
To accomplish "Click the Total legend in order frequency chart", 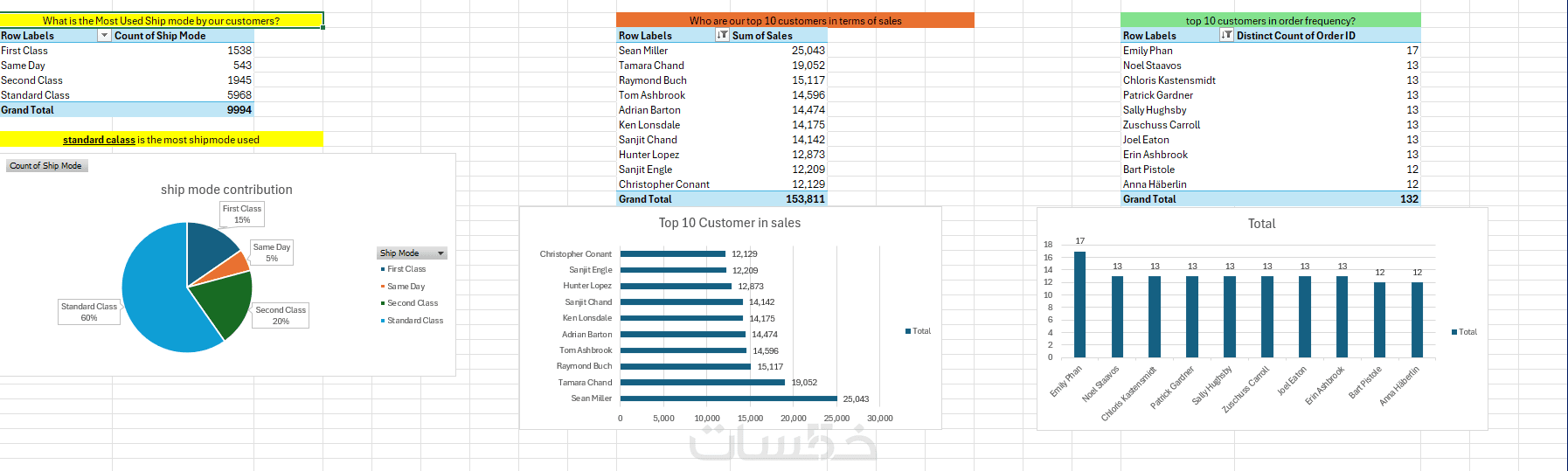I will pyautogui.click(x=1464, y=332).
